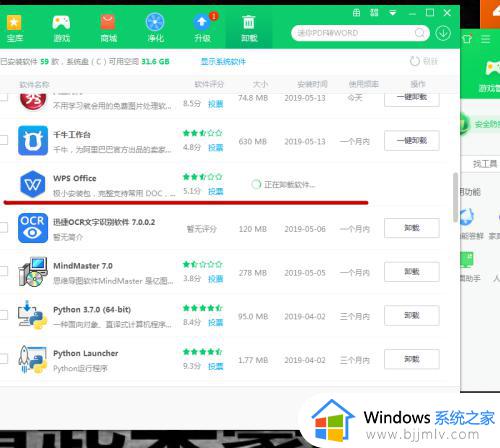Click 找工具 in the background window

coord(485,164)
